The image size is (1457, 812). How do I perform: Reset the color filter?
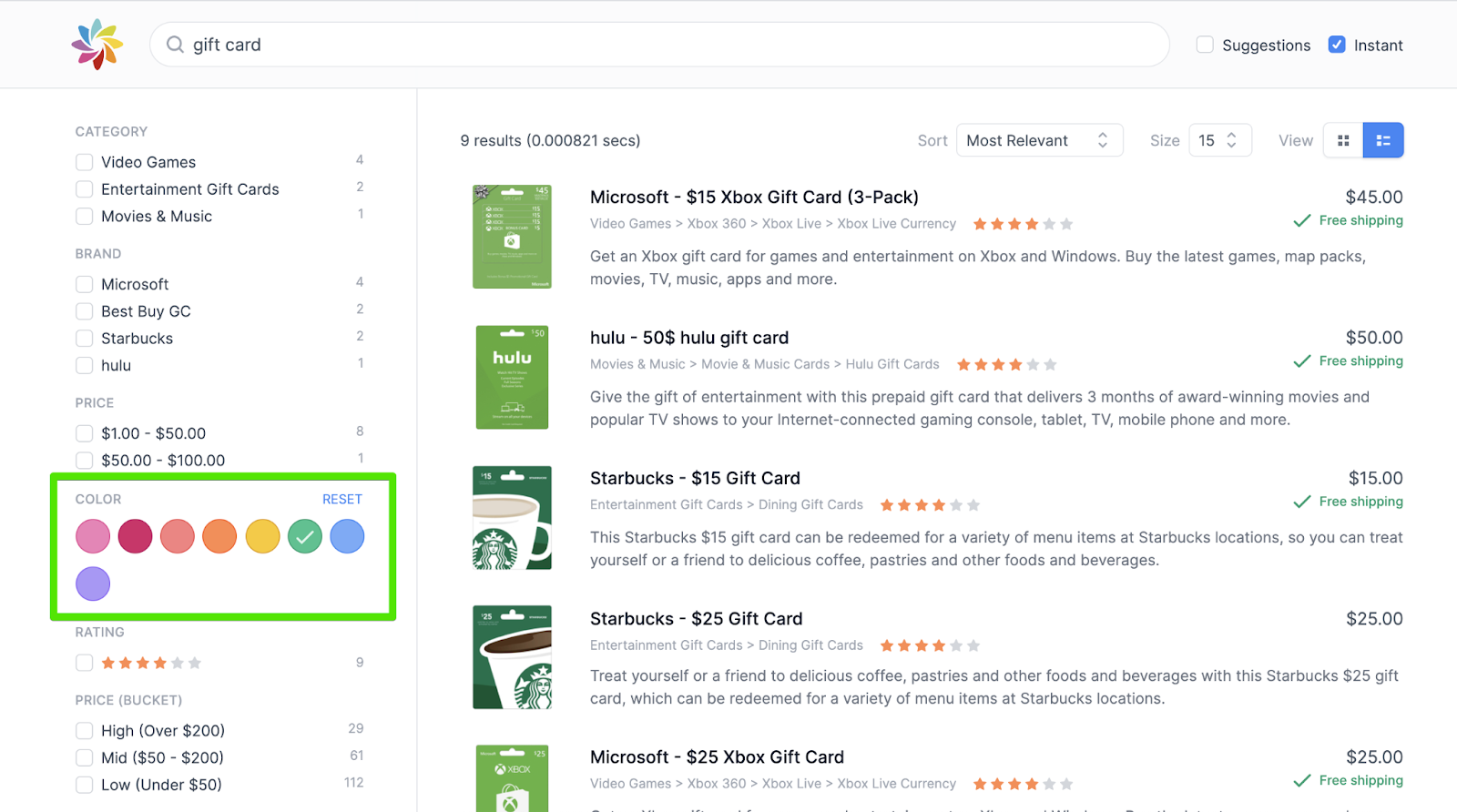(342, 499)
